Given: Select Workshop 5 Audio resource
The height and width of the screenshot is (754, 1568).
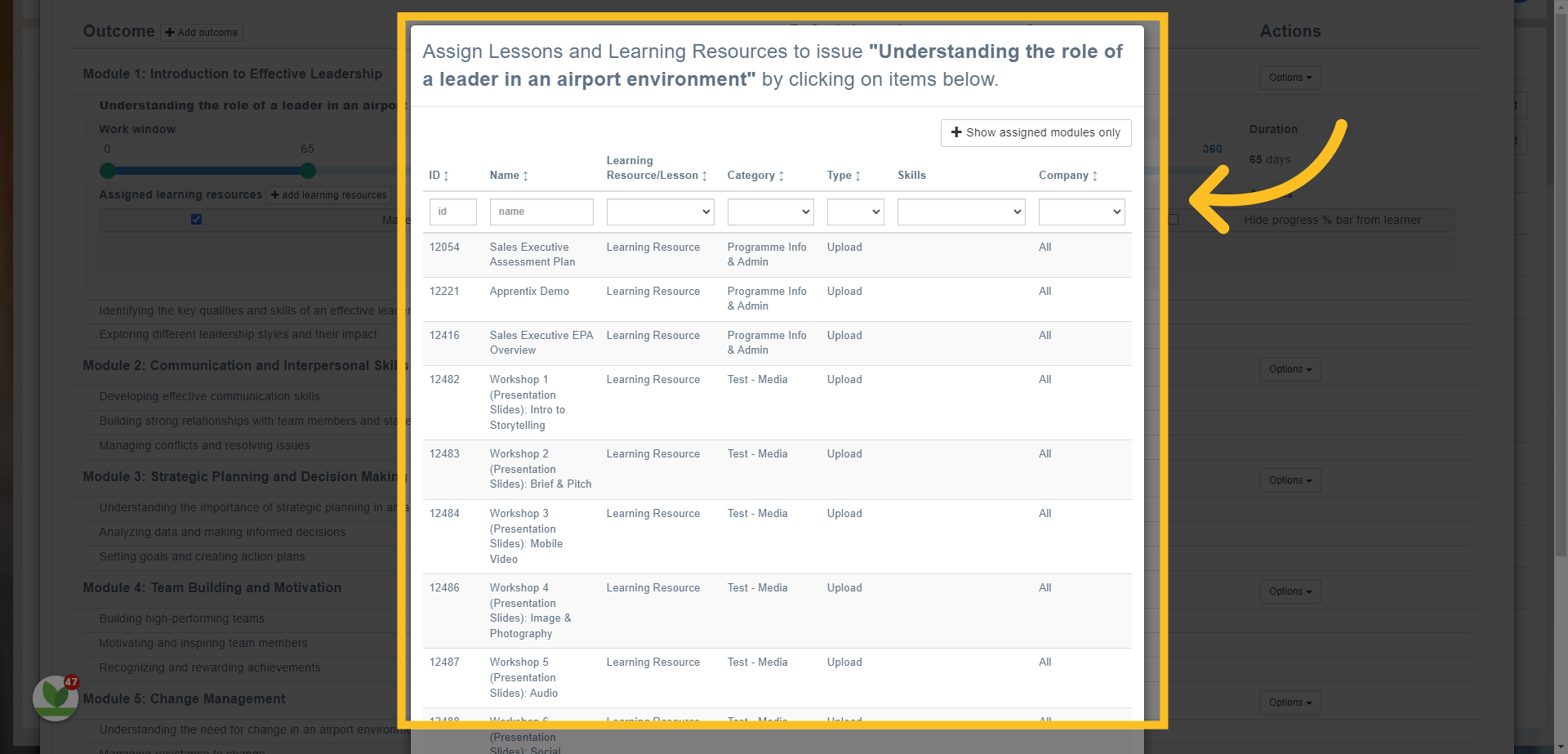Looking at the screenshot, I should [777, 678].
